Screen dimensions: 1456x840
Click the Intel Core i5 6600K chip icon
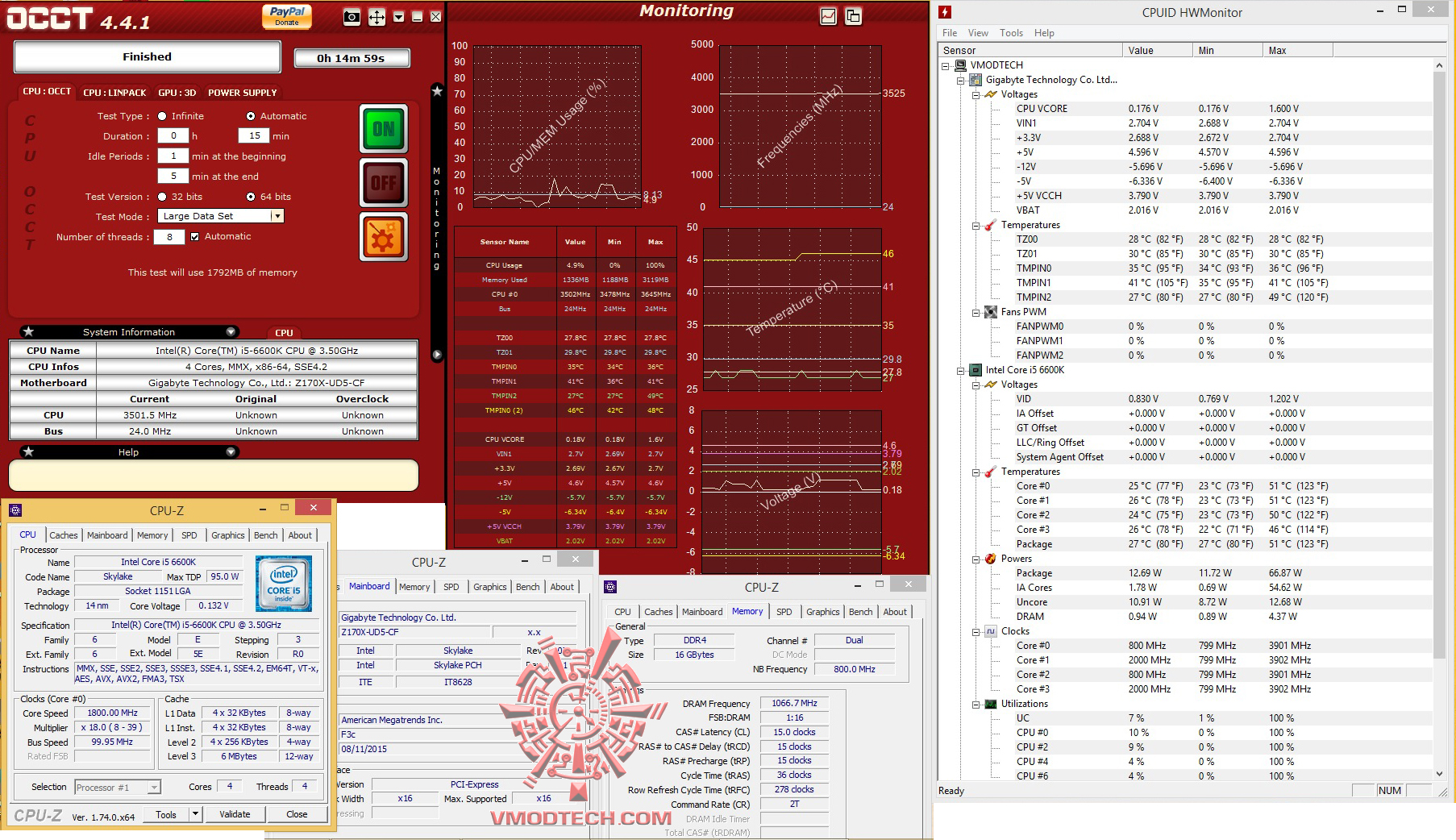point(976,370)
